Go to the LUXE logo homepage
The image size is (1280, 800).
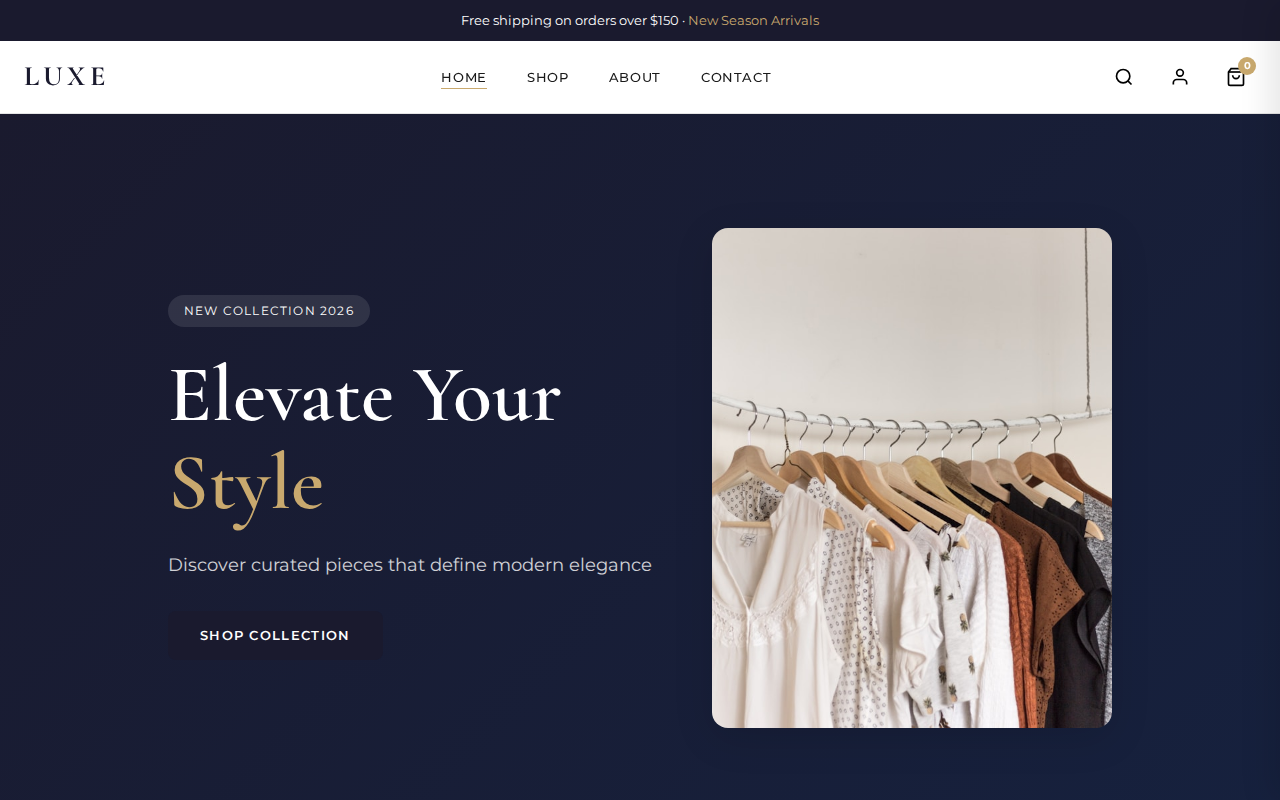tap(65, 77)
